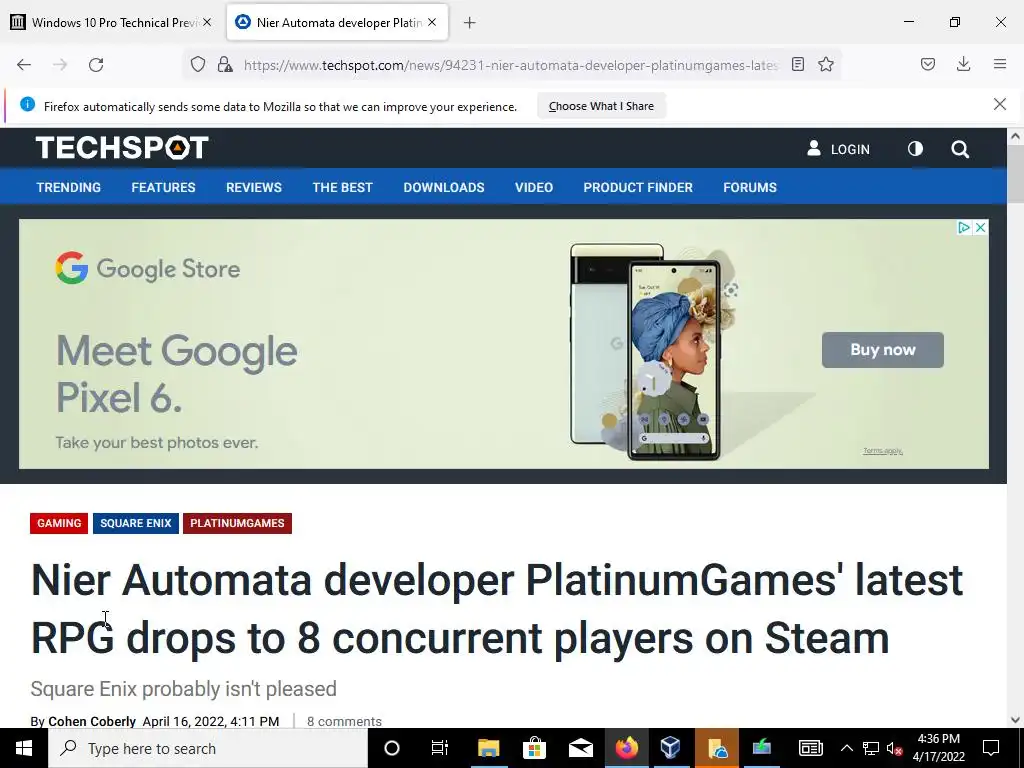Close the Nier Automata tab
The width and height of the screenshot is (1024, 768).
pyautogui.click(x=432, y=22)
